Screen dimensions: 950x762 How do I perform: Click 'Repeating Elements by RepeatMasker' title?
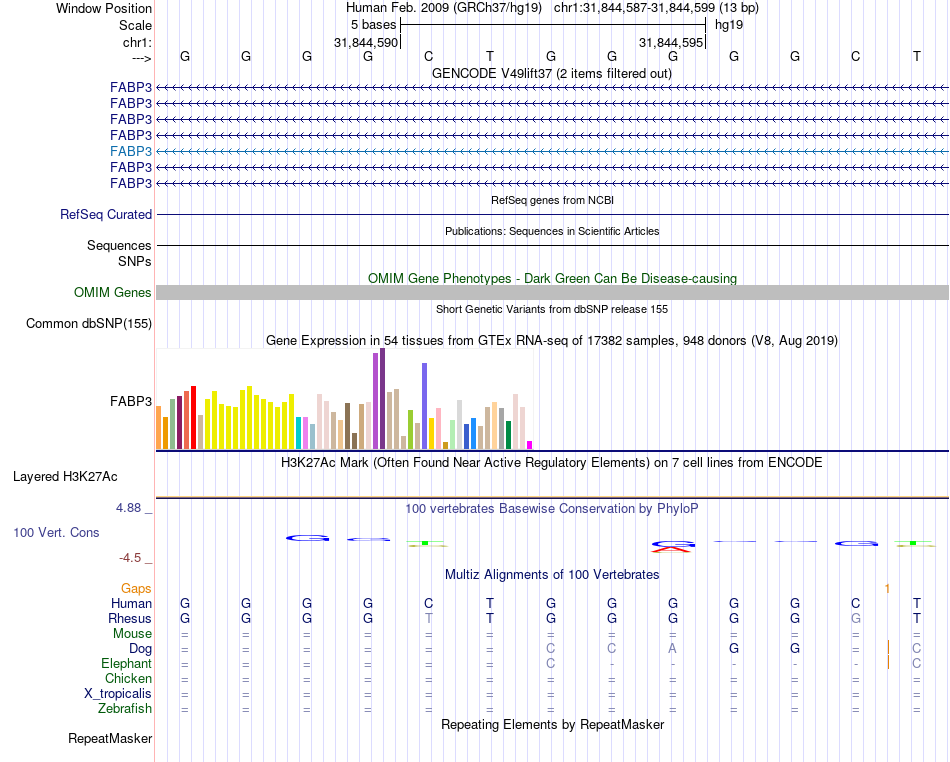point(553,725)
